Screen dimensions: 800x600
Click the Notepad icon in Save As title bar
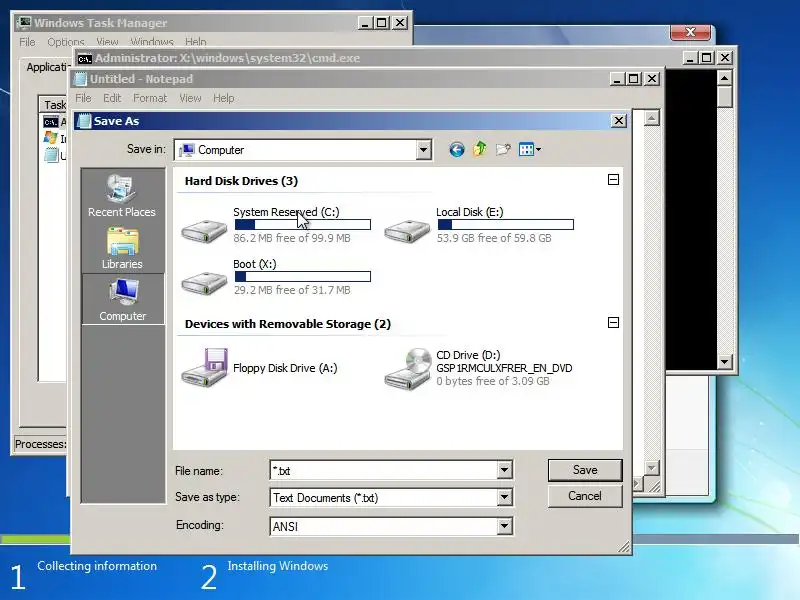84,121
